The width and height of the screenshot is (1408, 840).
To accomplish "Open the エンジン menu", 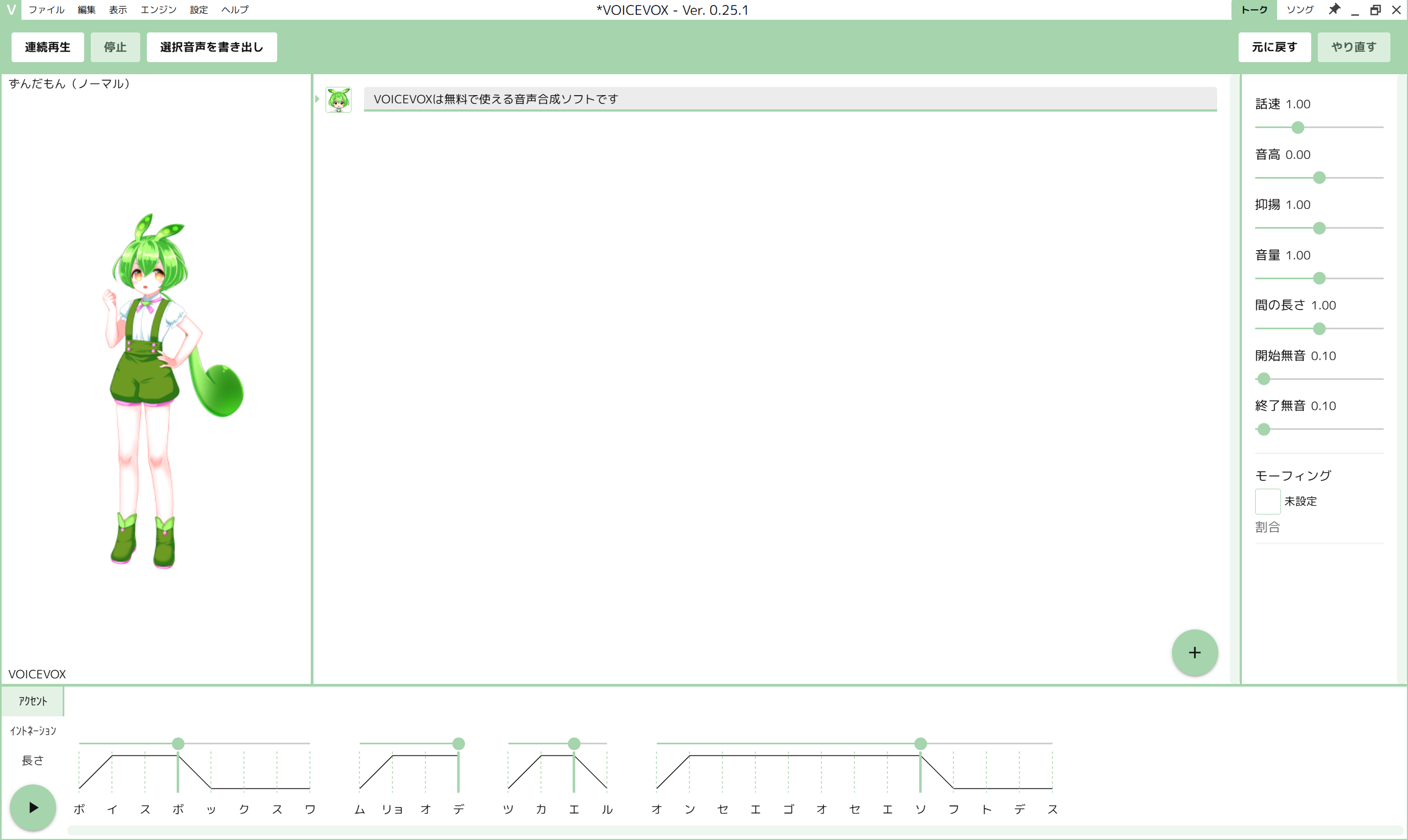I will (x=158, y=10).
